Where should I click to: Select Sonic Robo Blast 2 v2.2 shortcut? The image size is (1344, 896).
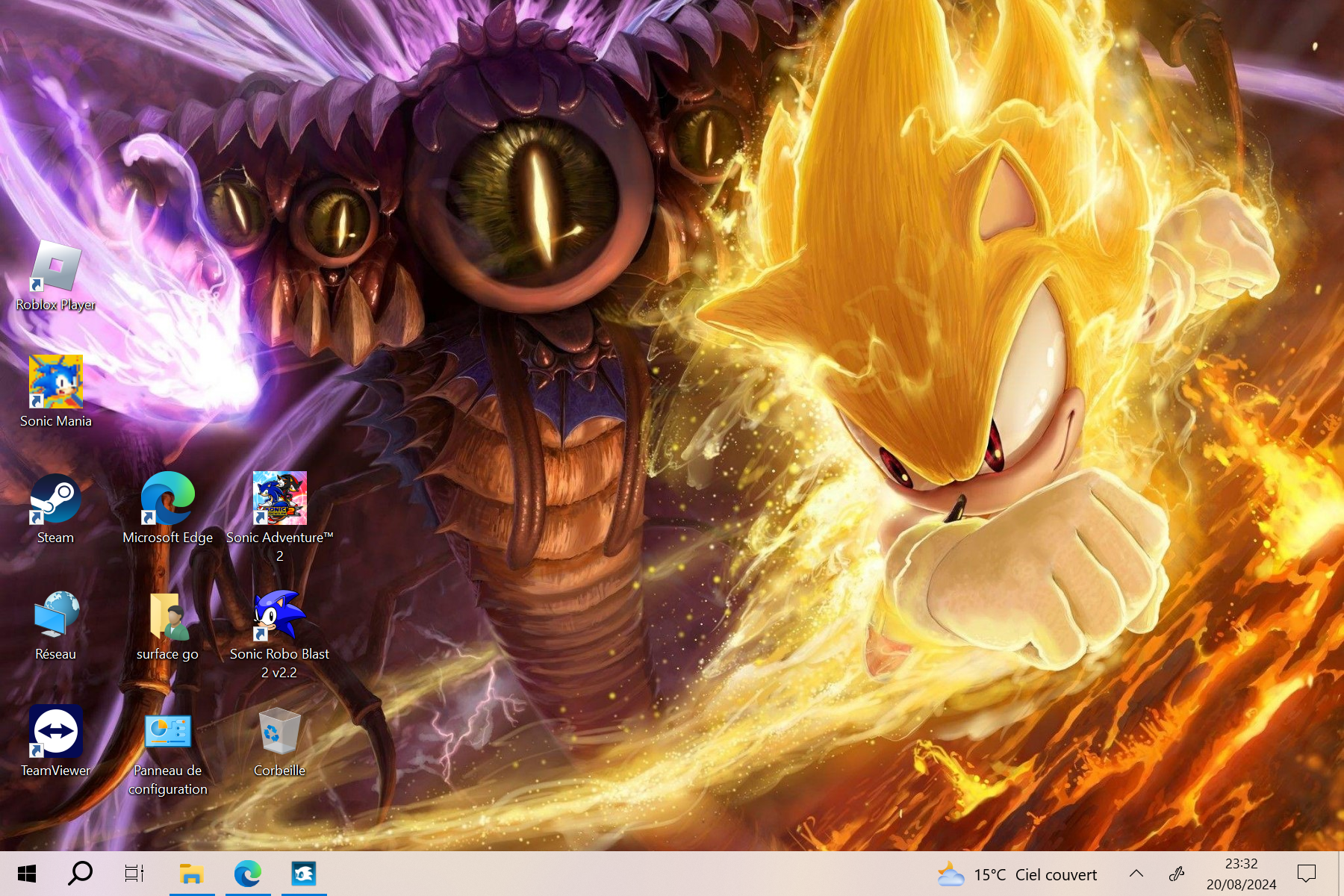click(280, 634)
